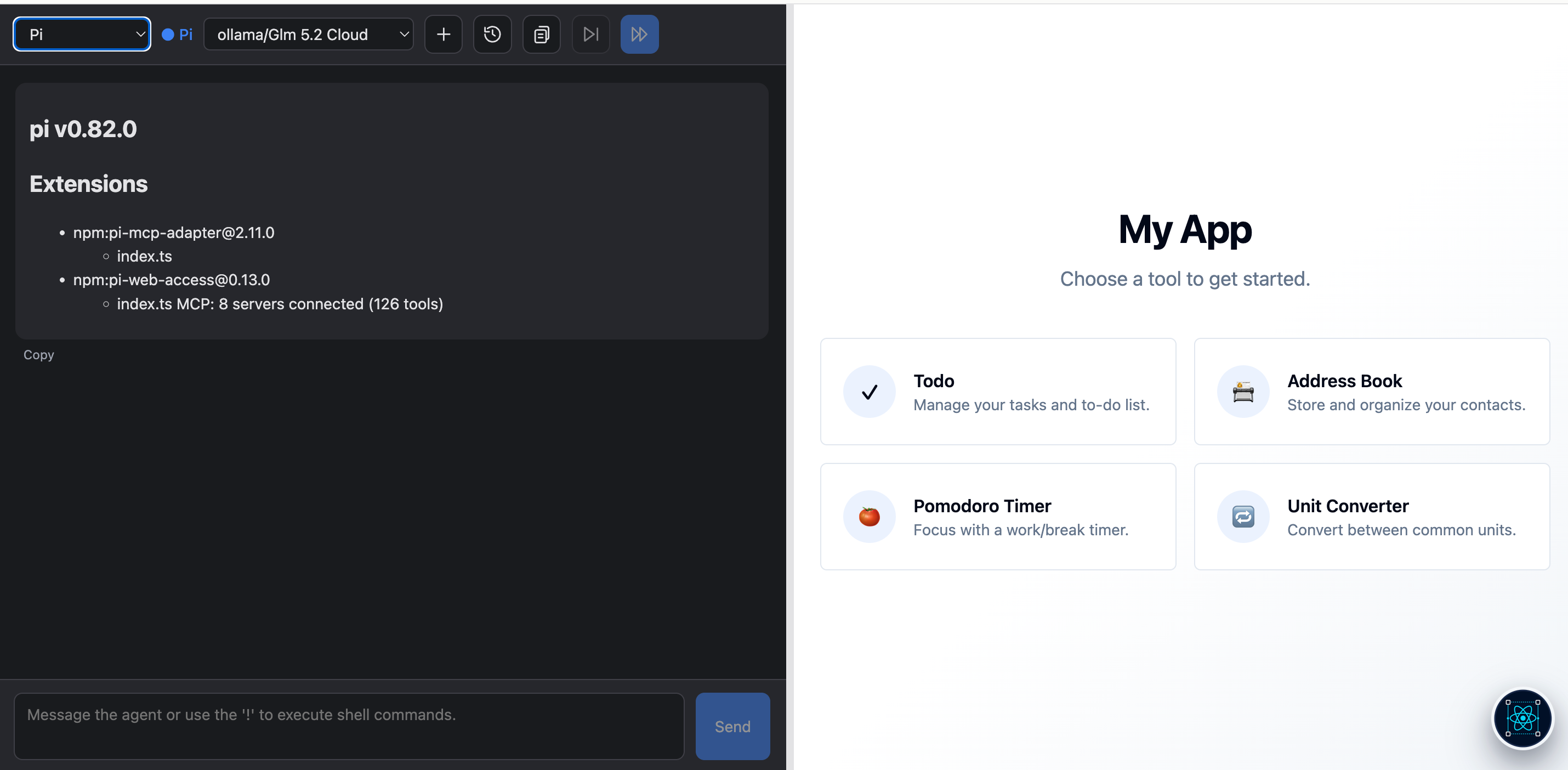
Task: Click the Unit Converter arrows icon
Action: click(1243, 516)
